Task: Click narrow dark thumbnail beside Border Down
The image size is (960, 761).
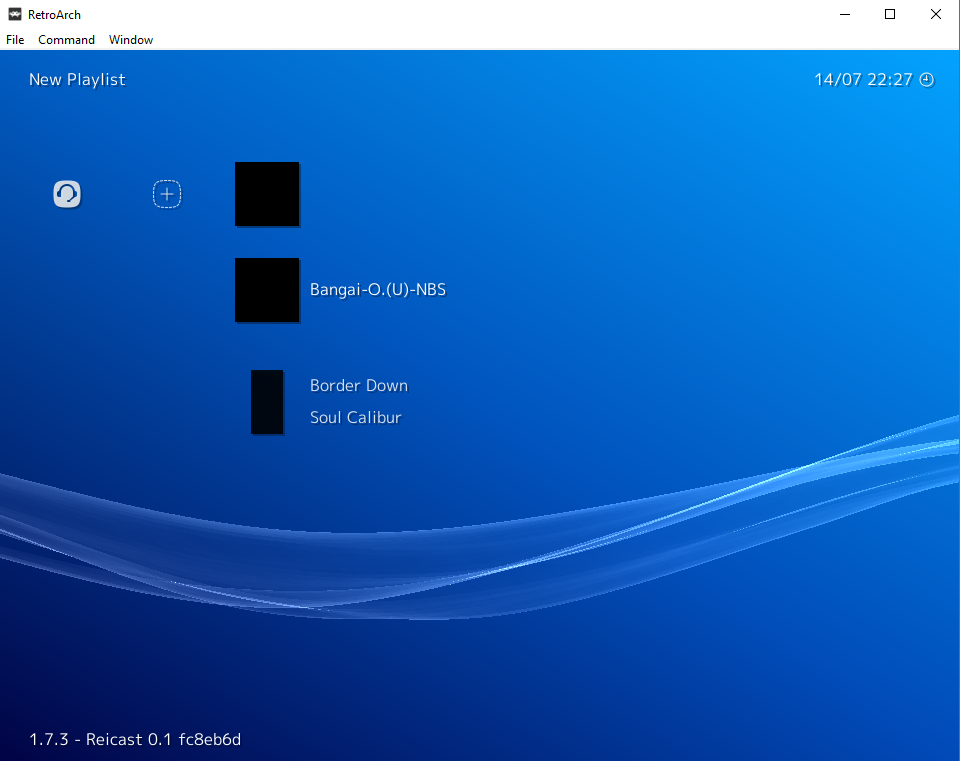Action: (267, 402)
